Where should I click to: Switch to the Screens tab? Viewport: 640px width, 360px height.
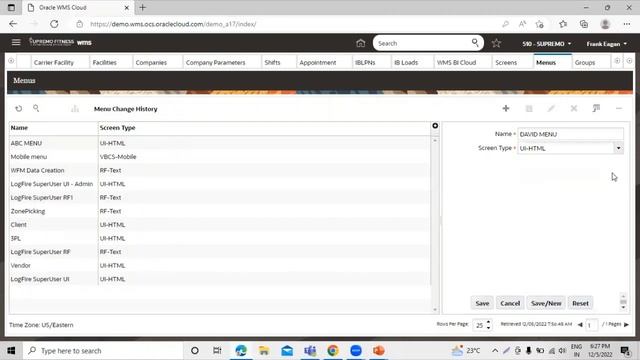pos(506,62)
